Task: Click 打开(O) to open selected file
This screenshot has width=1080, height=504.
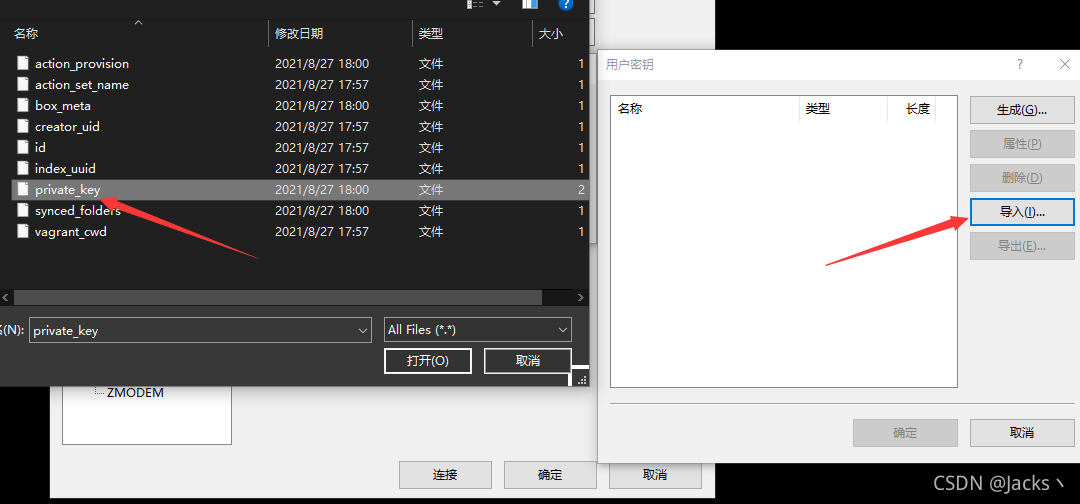Action: coord(428,361)
